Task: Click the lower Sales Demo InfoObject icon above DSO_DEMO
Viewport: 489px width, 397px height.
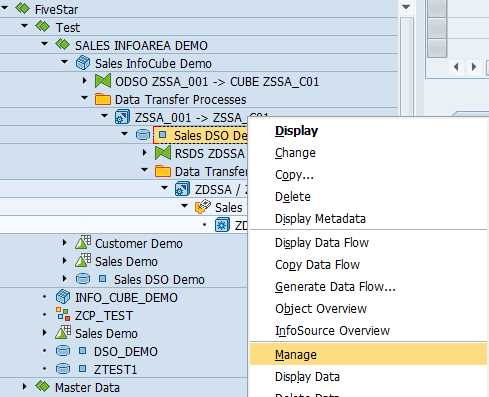Action: click(63, 332)
